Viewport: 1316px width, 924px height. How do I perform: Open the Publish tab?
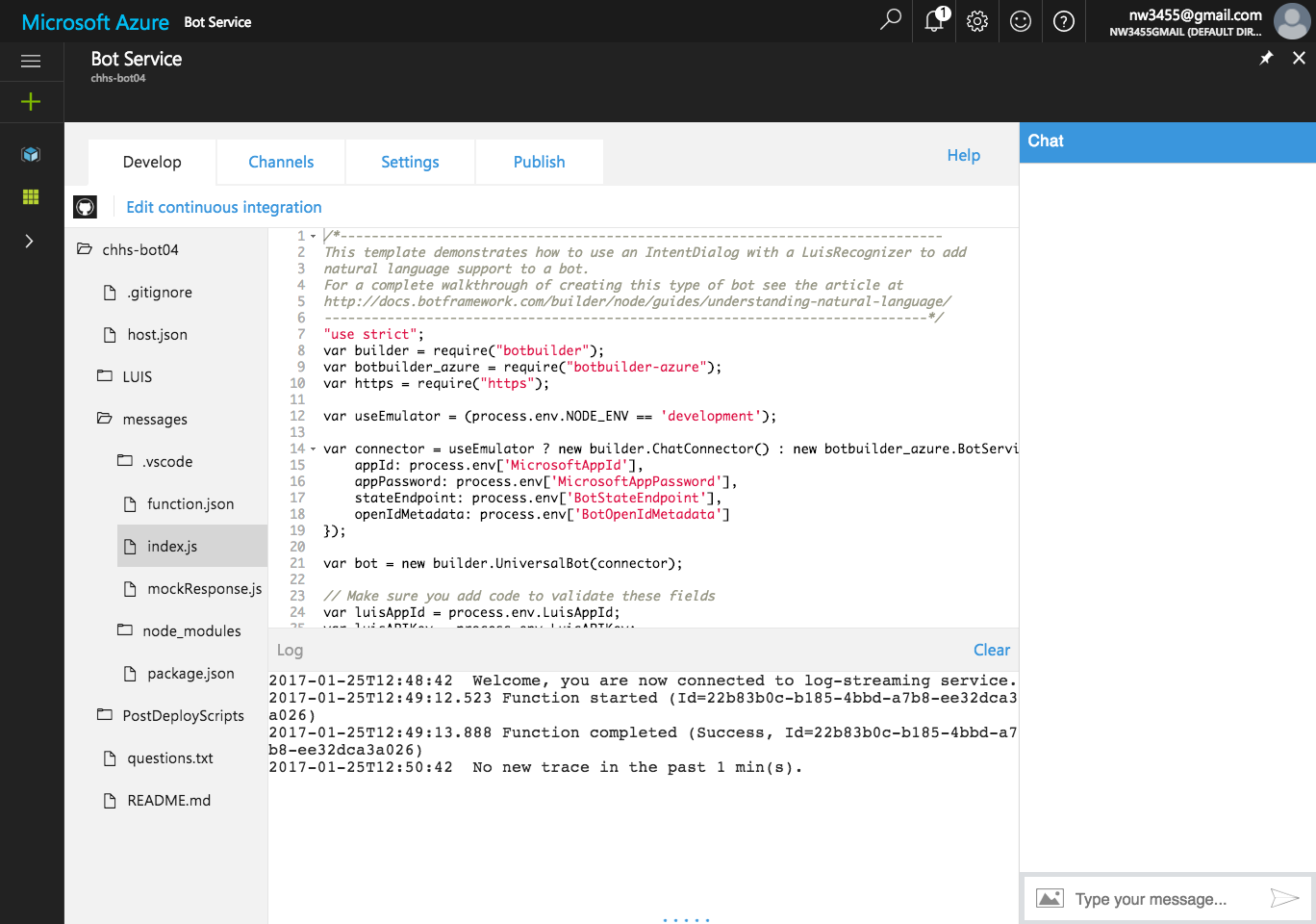click(539, 162)
